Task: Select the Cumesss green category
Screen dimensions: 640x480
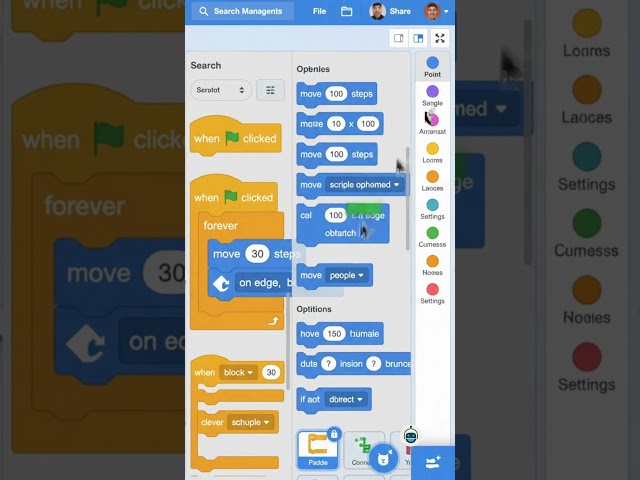Action: [x=432, y=233]
